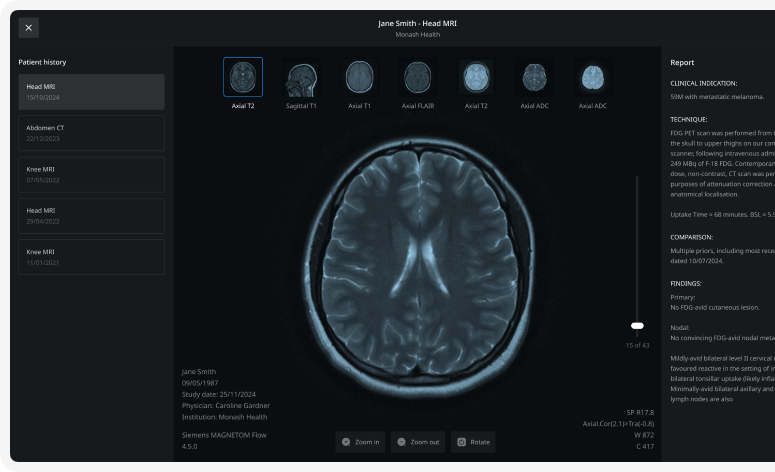
Task: Click the Zoom in button
Action: point(360,441)
